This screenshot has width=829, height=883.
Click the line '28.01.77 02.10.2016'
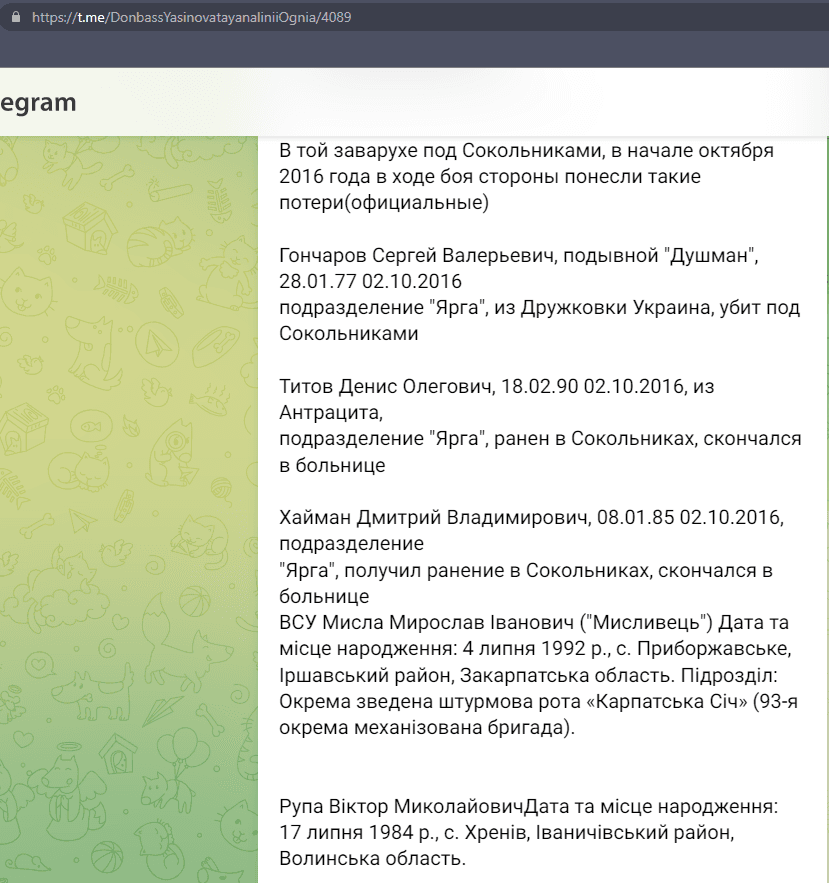(370, 282)
